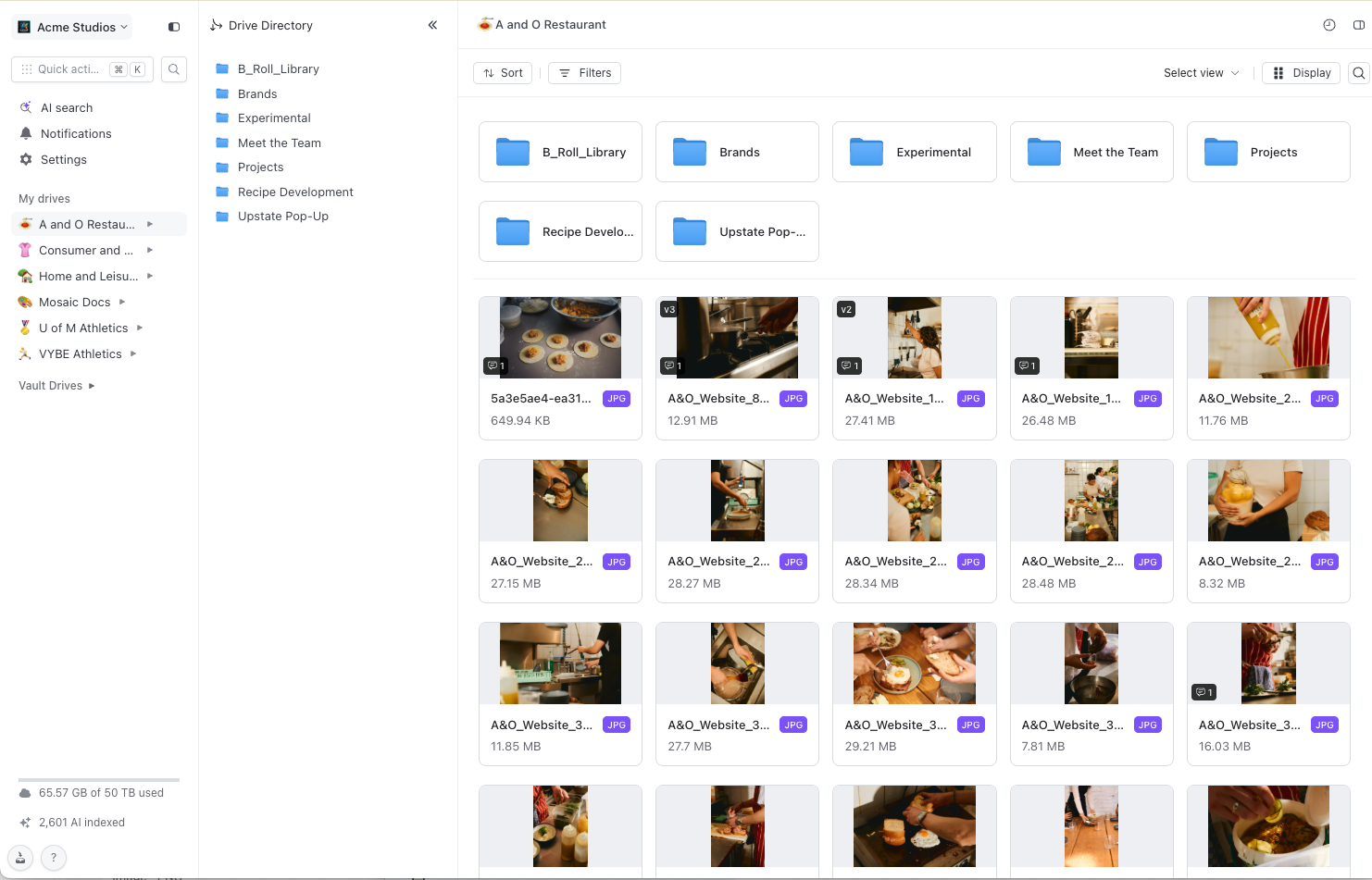Expand the Mosaic Docs drive arrow

tap(122, 303)
